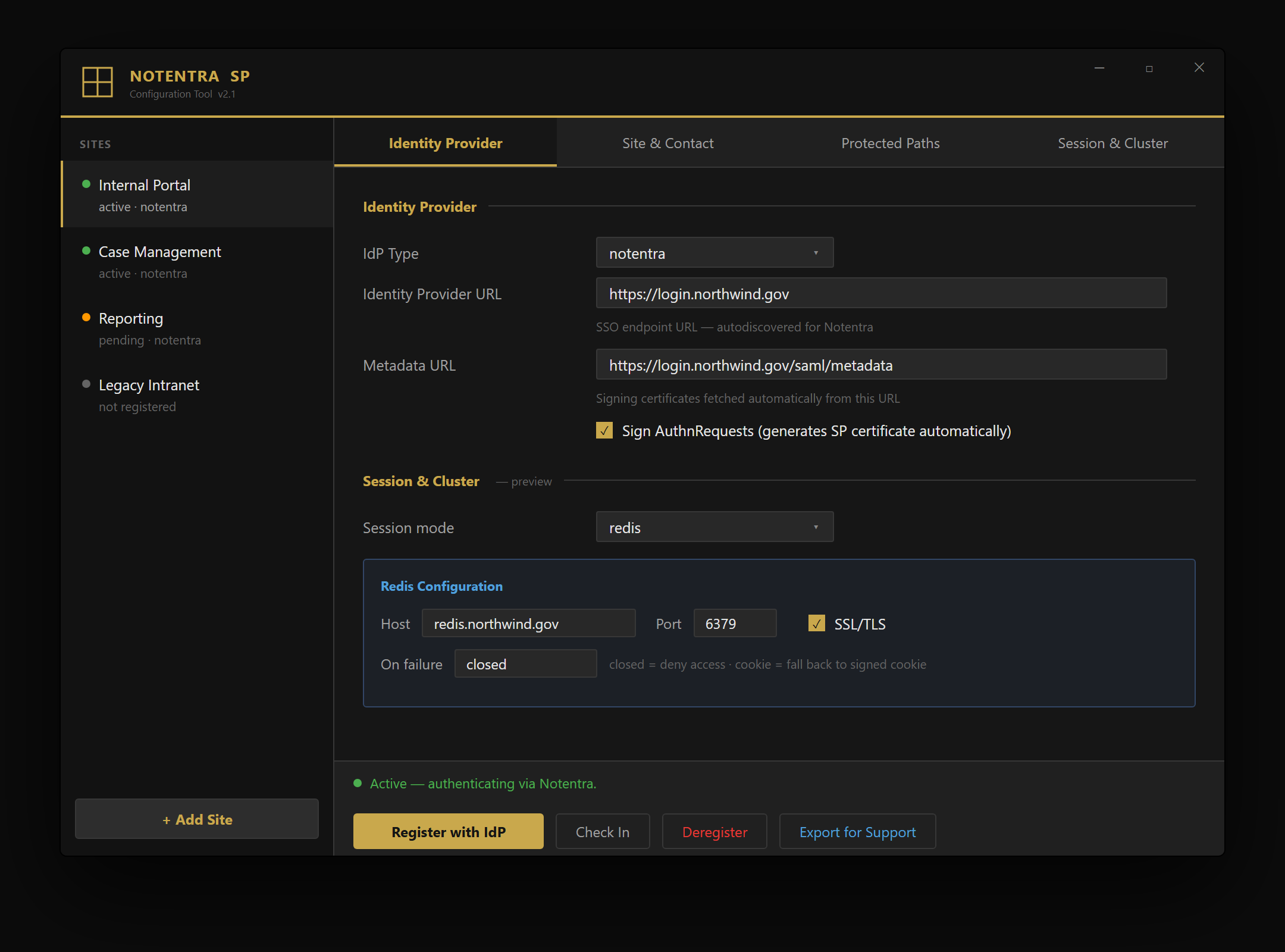This screenshot has height=952, width=1285.
Task: Click 'Signing certificates fetched automatically' hint text
Action: pos(748,399)
